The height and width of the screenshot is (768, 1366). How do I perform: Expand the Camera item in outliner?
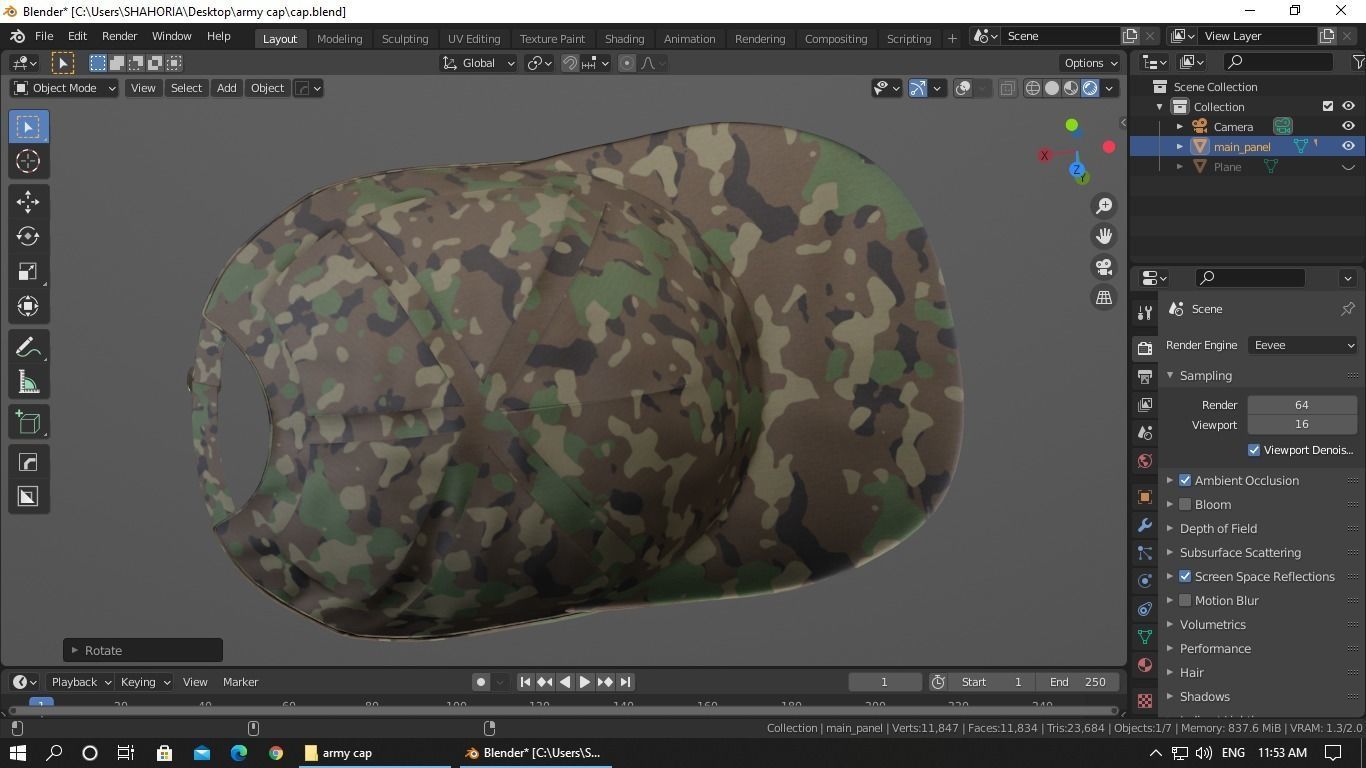pyautogui.click(x=1180, y=127)
